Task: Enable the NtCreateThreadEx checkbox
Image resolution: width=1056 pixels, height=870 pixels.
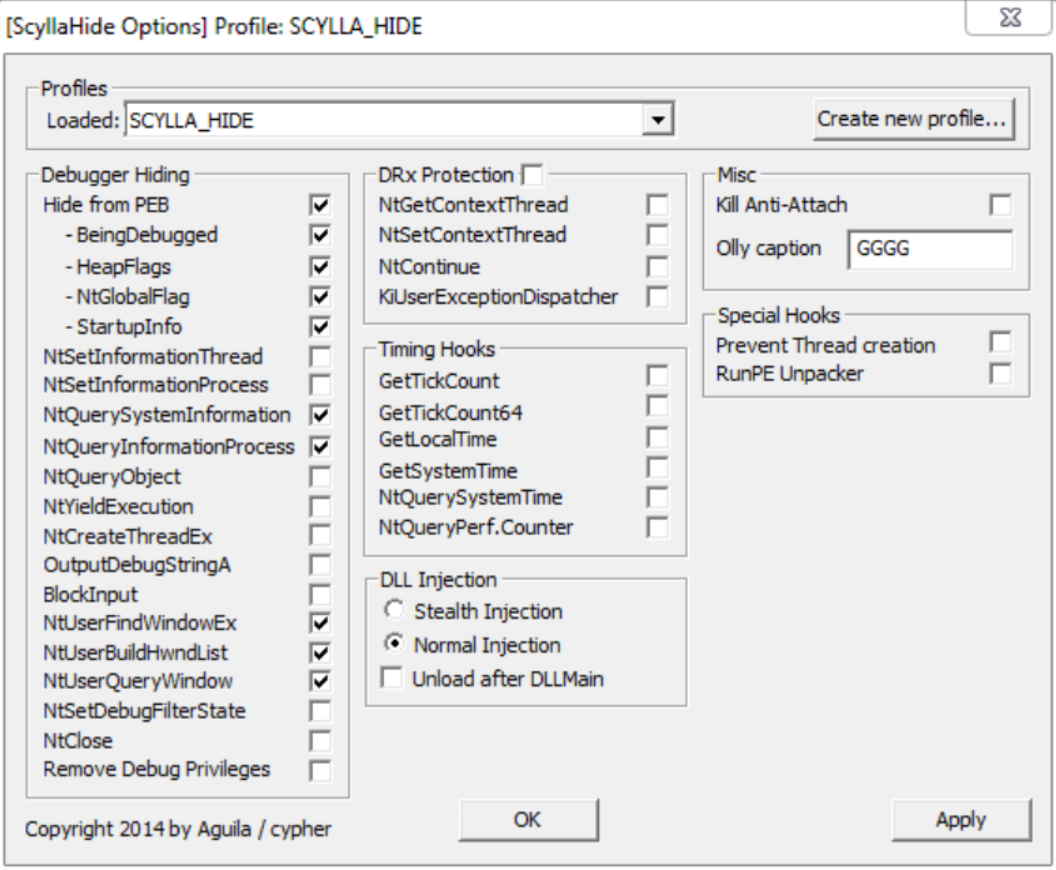Action: point(320,536)
